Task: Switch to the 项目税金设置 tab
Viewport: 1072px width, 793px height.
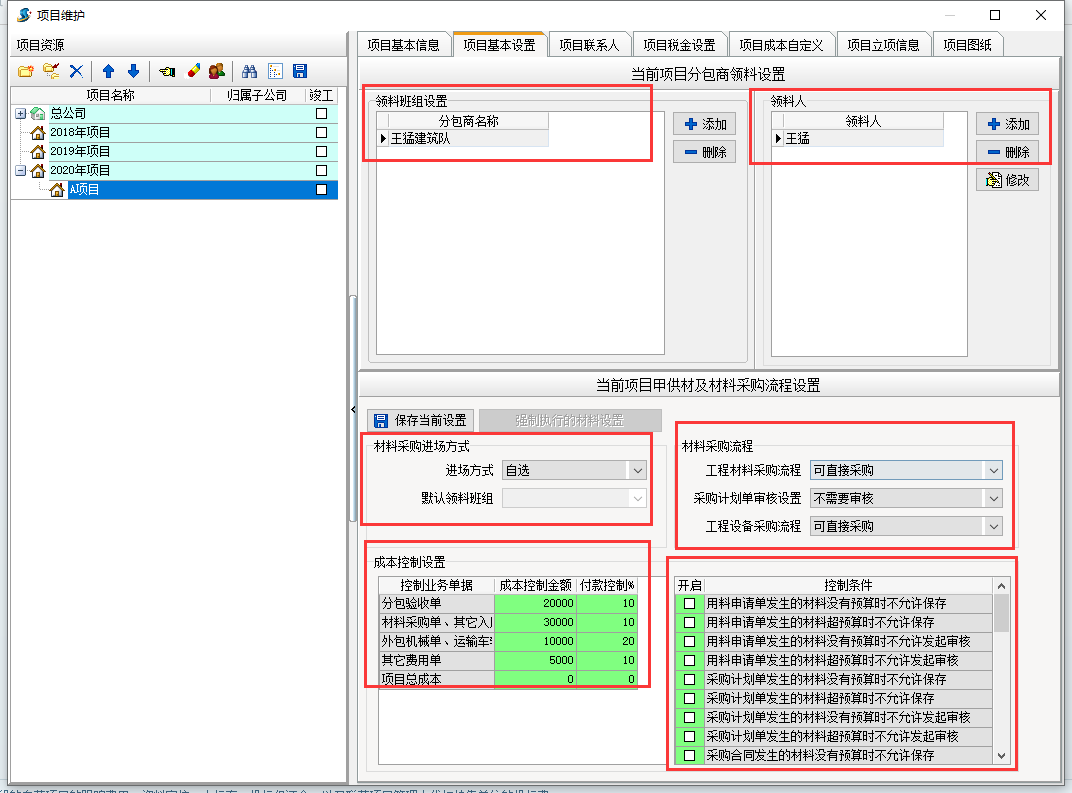Action: tap(679, 45)
